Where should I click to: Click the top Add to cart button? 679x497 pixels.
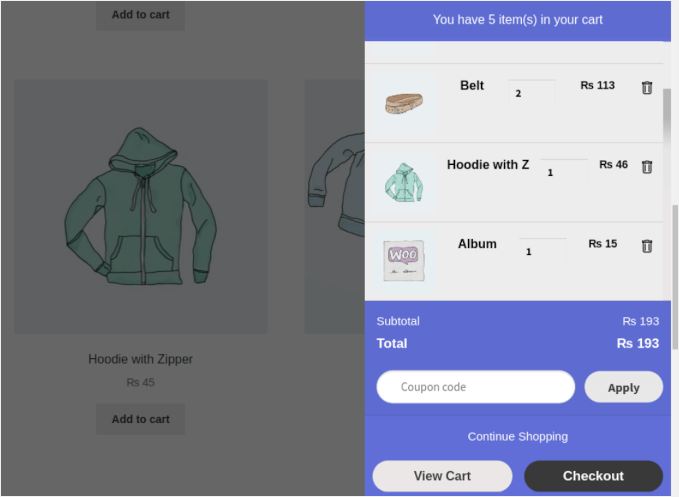[140, 15]
